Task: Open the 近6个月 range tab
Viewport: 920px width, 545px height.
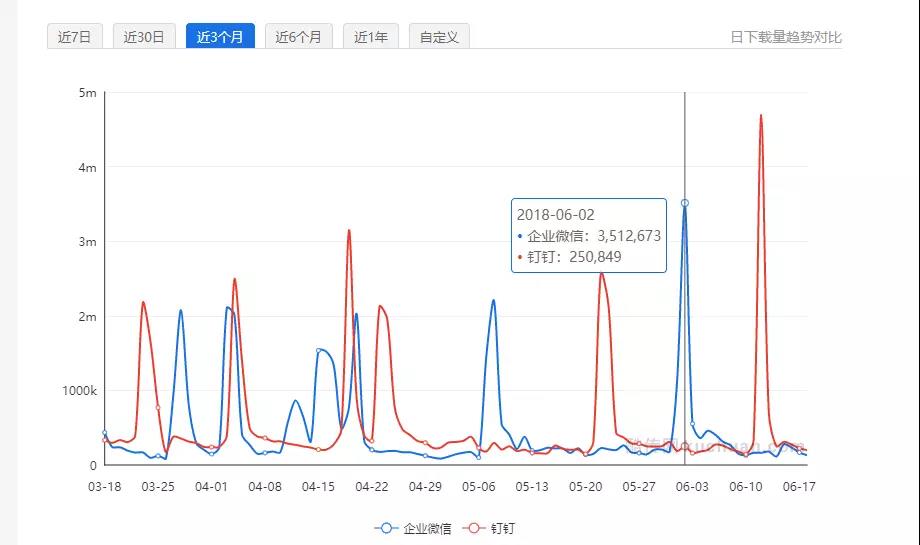Action: (x=299, y=37)
